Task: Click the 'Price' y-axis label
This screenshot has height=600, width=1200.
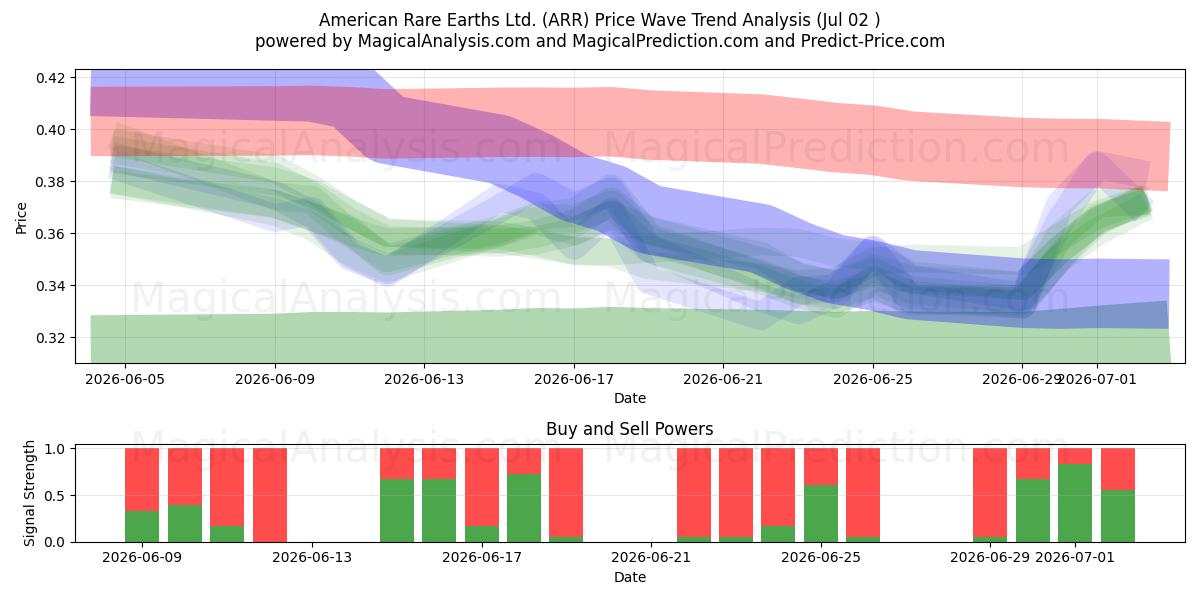Action: click(22, 217)
